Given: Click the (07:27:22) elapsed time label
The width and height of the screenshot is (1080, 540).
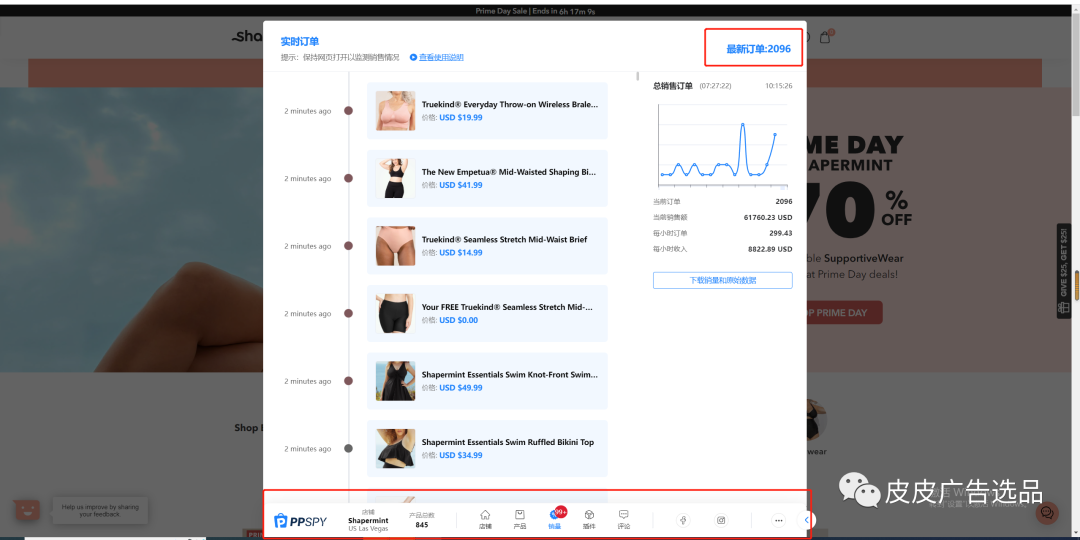Looking at the screenshot, I should tap(715, 86).
